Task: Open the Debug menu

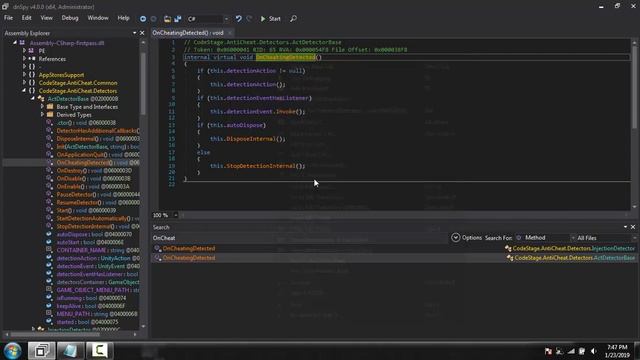Action: [70, 18]
